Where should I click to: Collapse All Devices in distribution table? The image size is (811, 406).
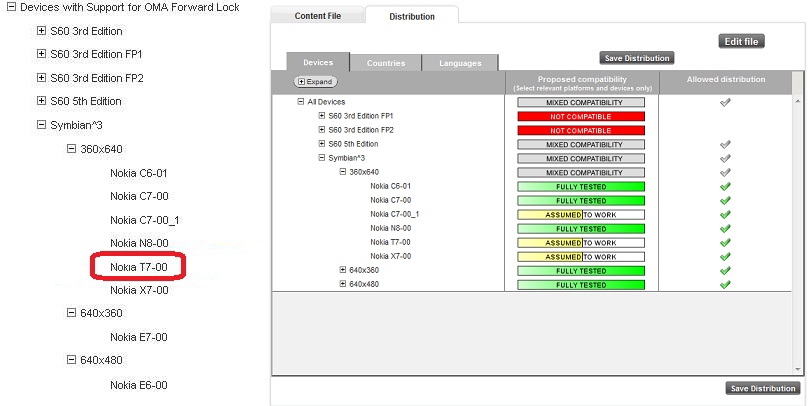[301, 102]
